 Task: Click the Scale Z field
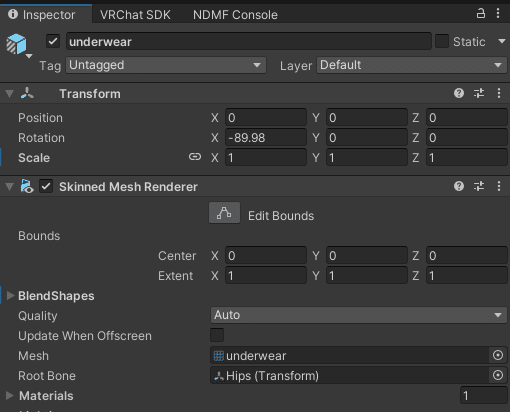pyautogui.click(x=467, y=157)
